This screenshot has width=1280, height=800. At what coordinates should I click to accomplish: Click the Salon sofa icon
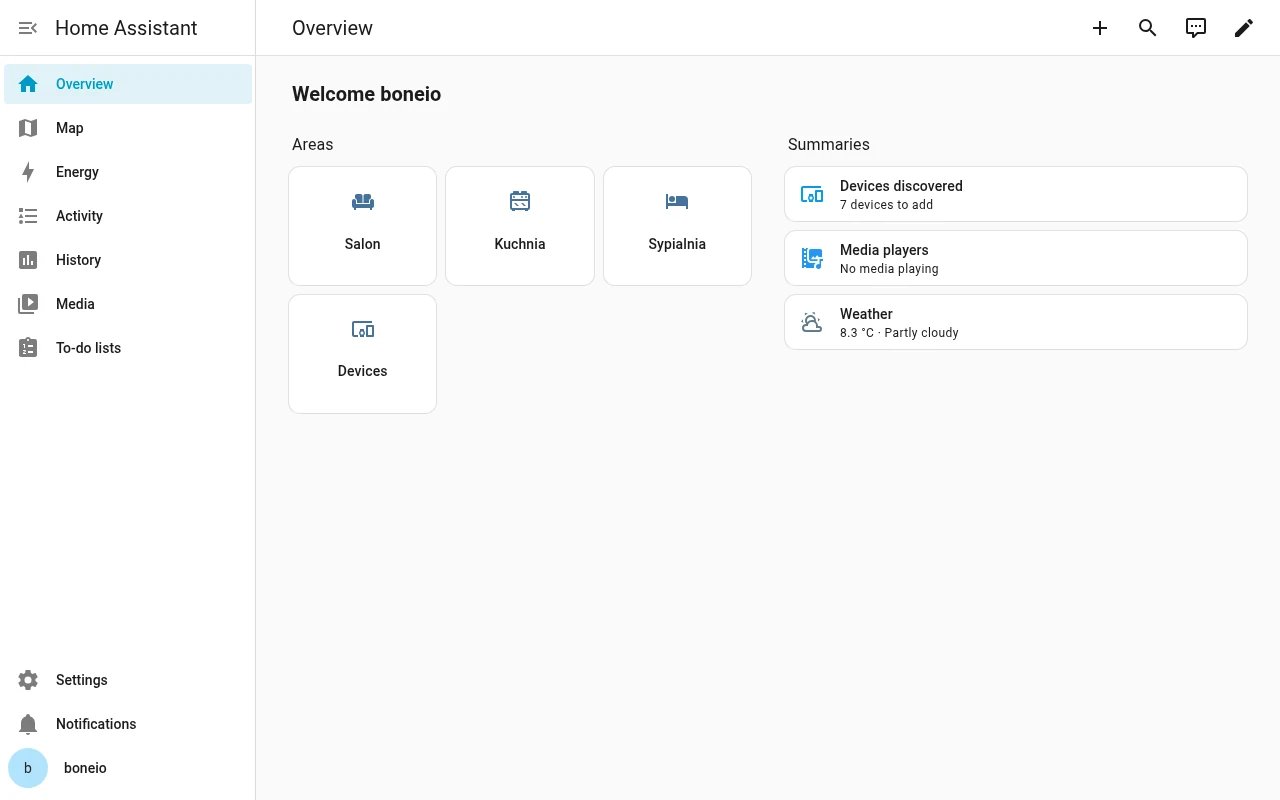click(x=363, y=202)
